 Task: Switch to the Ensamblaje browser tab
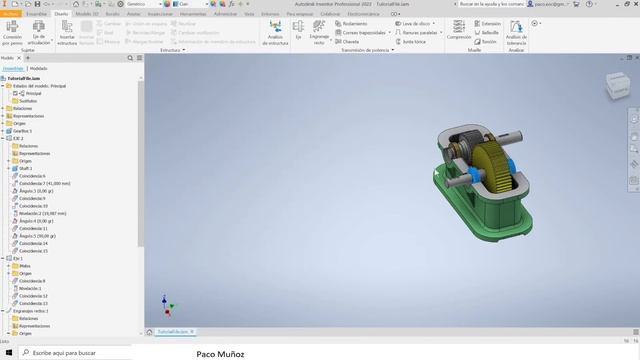13,69
